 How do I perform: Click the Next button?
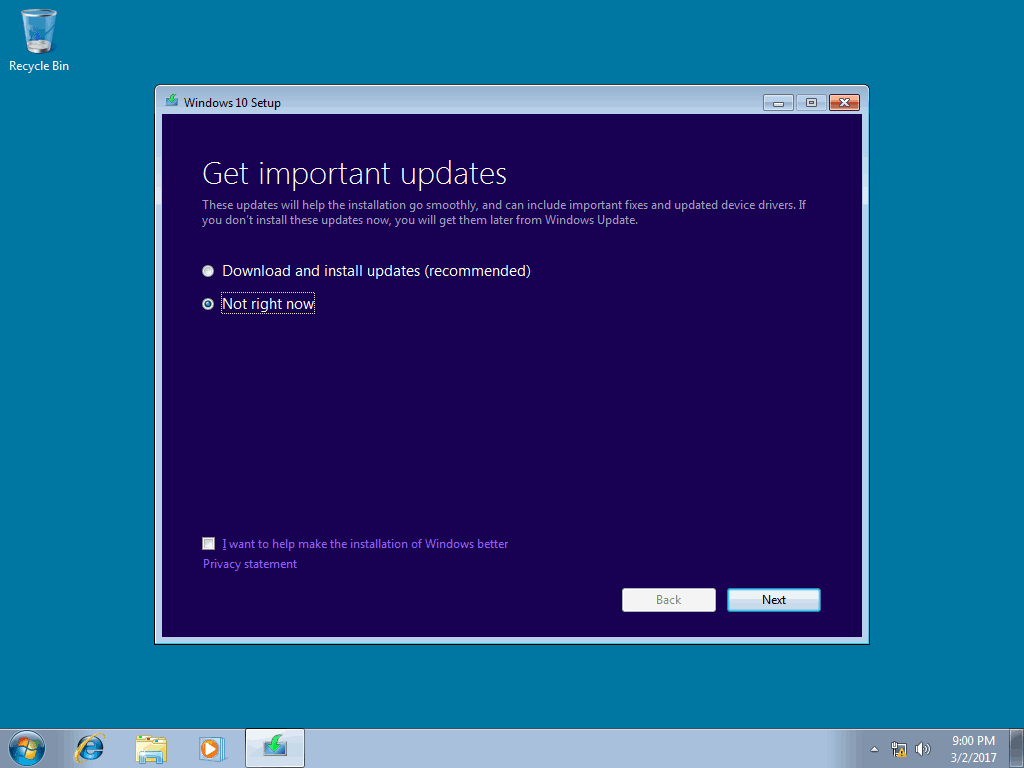click(x=774, y=600)
